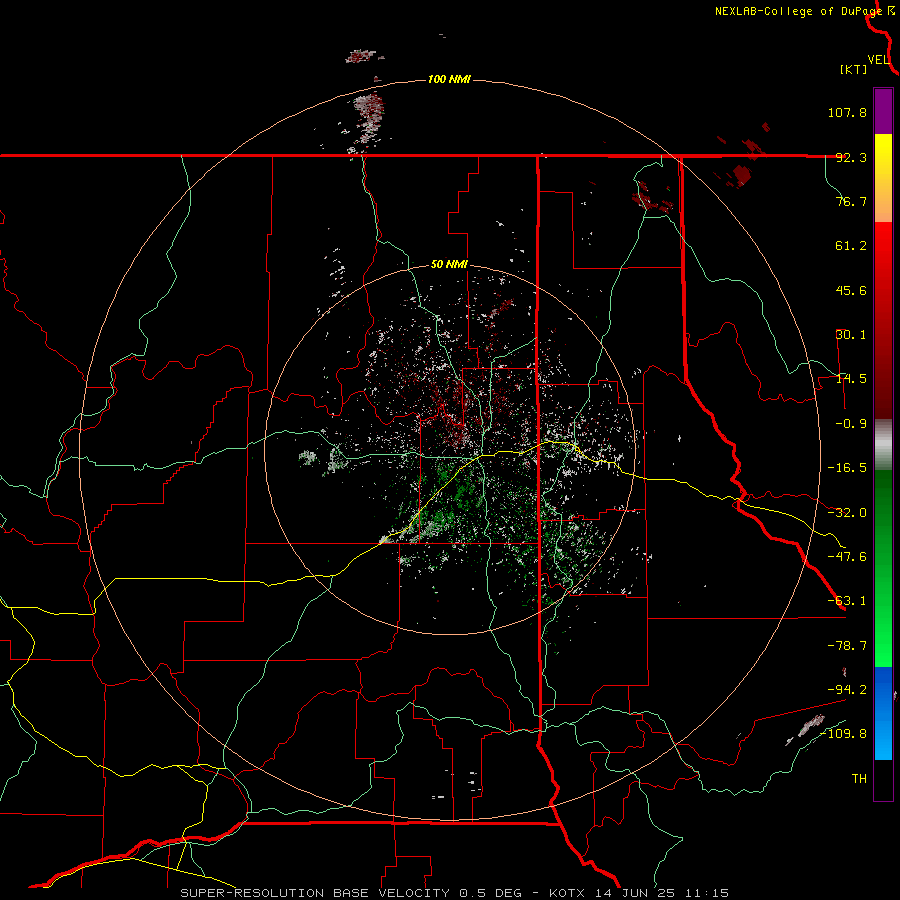Image resolution: width=900 pixels, height=900 pixels.
Task: Click the -0.9 velocity scale value
Action: point(851,424)
